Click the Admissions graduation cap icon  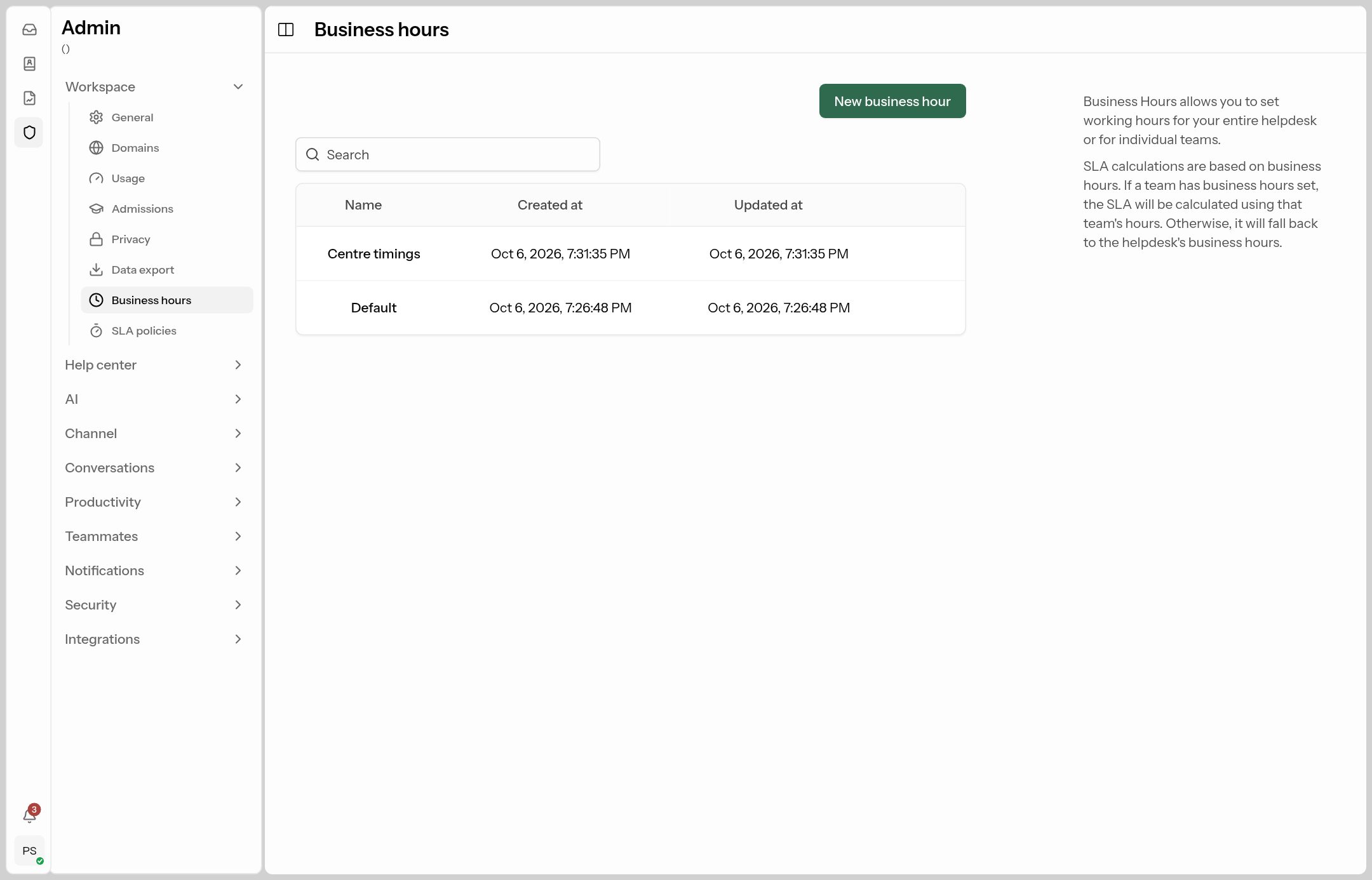click(x=96, y=208)
